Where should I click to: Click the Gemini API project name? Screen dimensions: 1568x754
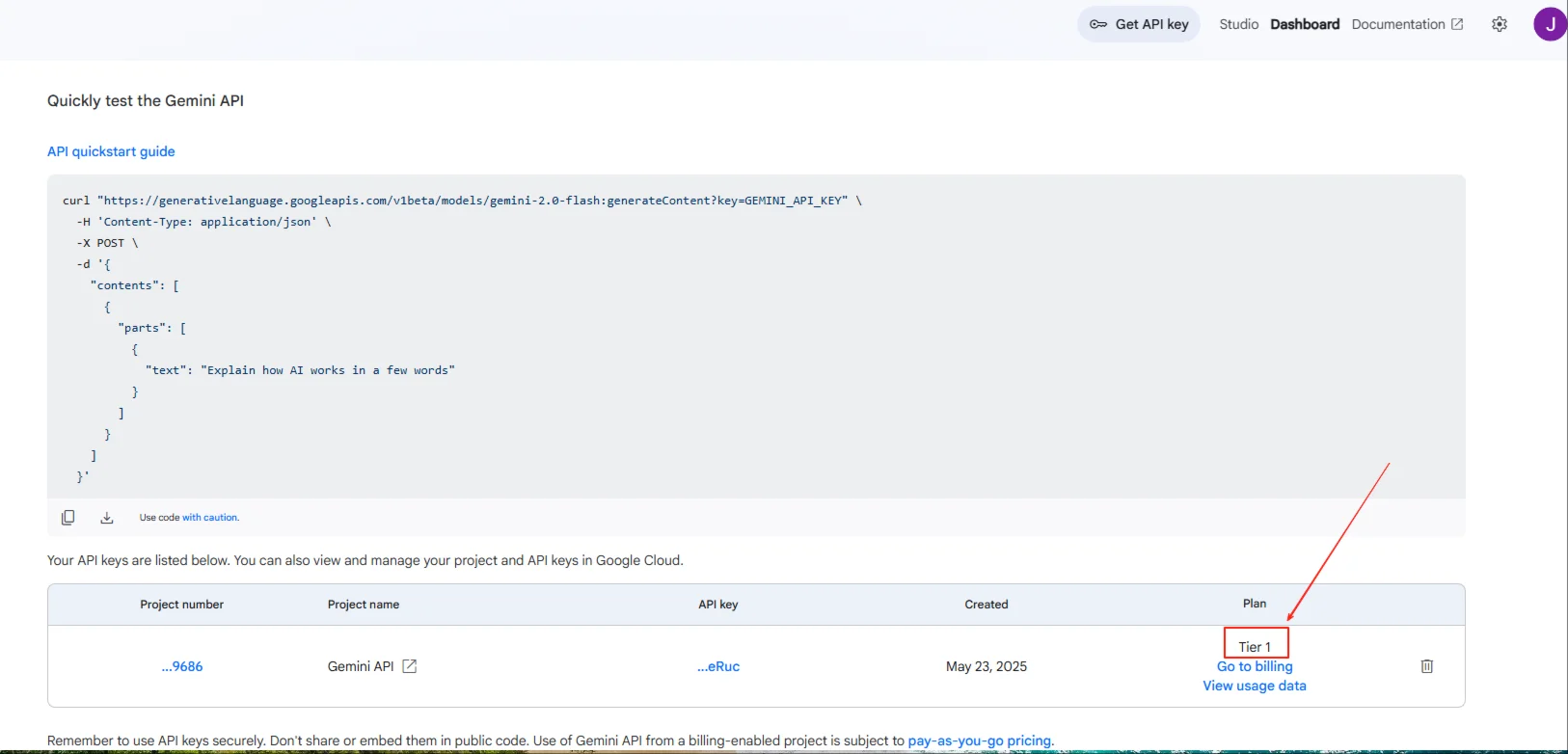(x=361, y=666)
